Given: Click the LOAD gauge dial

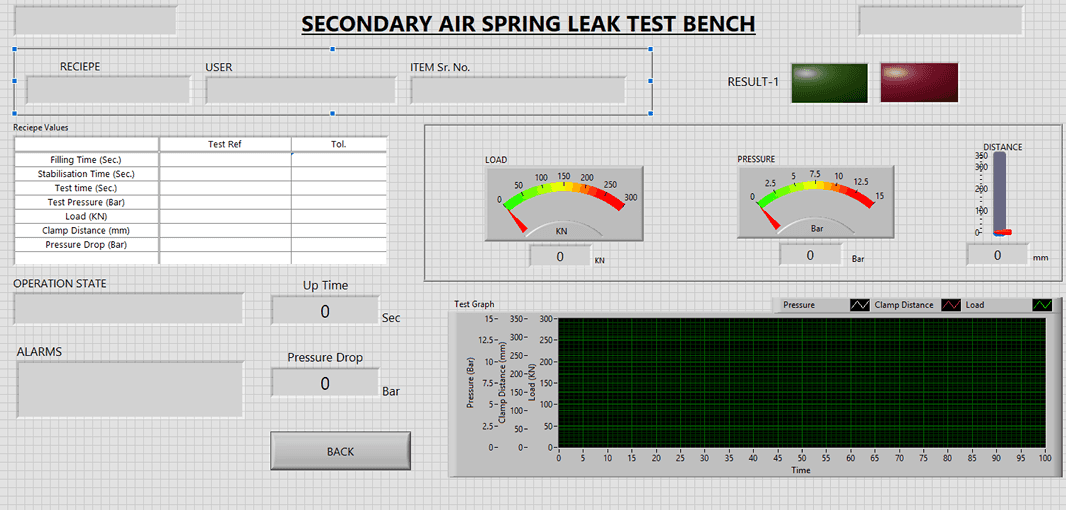Looking at the screenshot, I should [564, 204].
